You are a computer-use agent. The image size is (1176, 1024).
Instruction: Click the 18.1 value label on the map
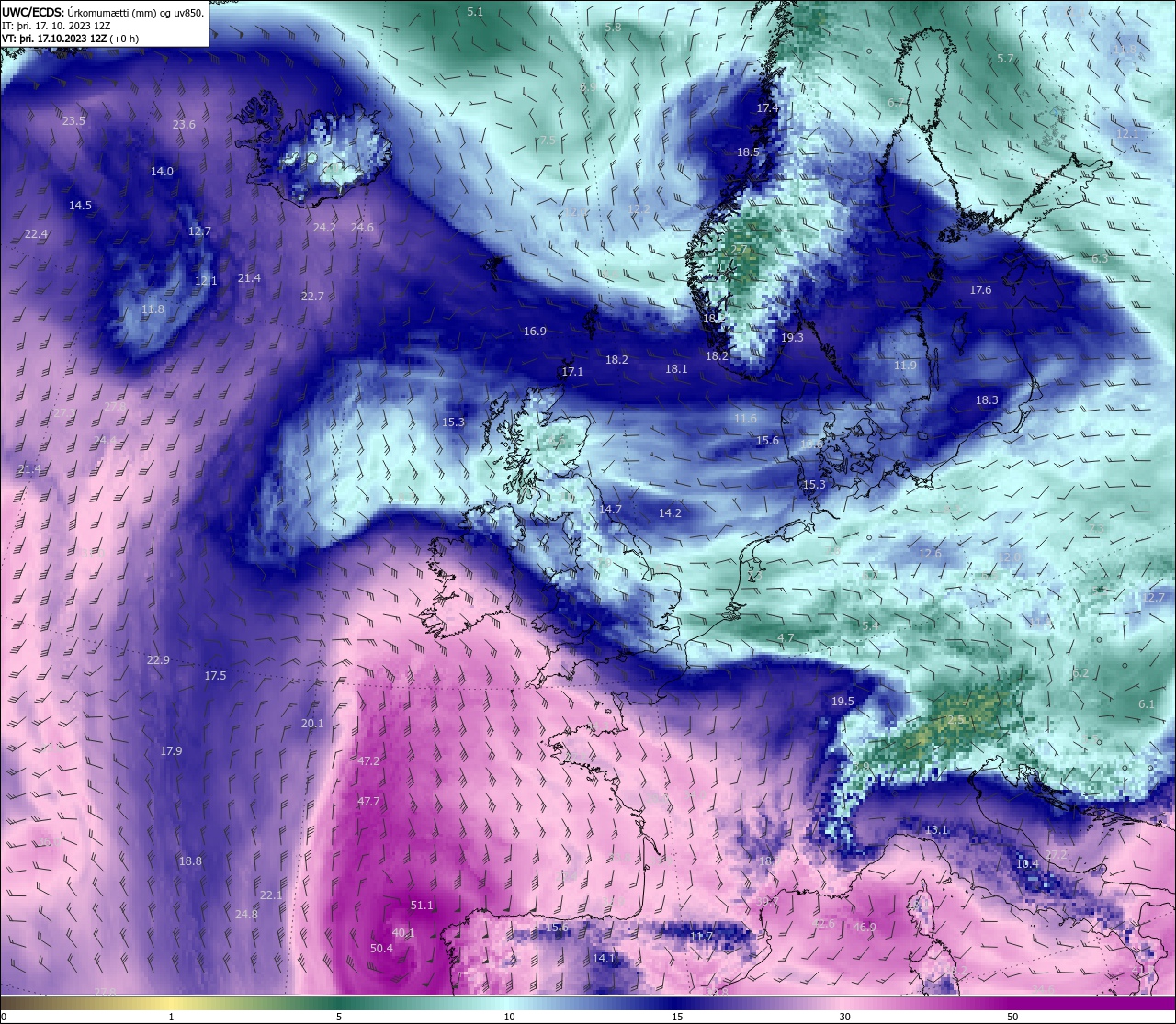tap(676, 368)
